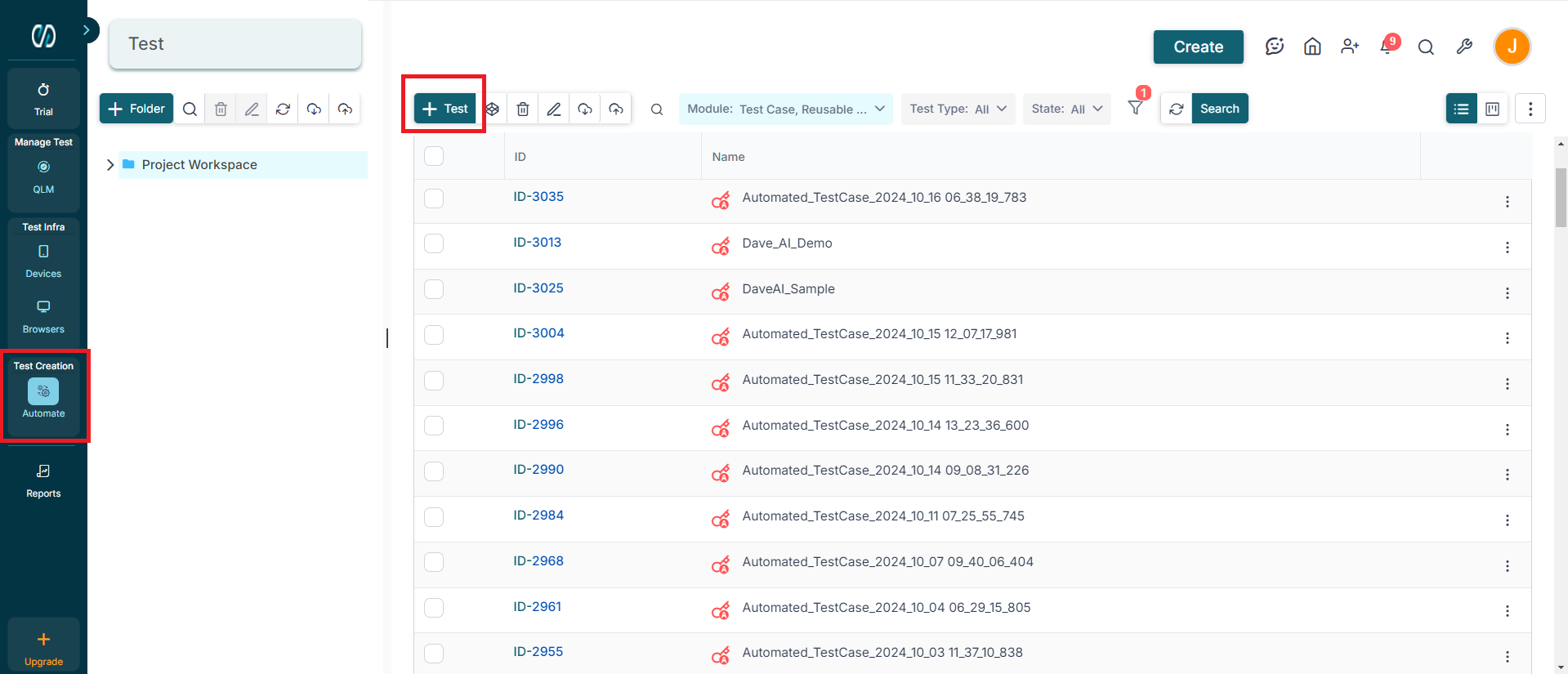This screenshot has height=674, width=1568.
Task: Expand the Project Workspace folder
Action: 110,165
